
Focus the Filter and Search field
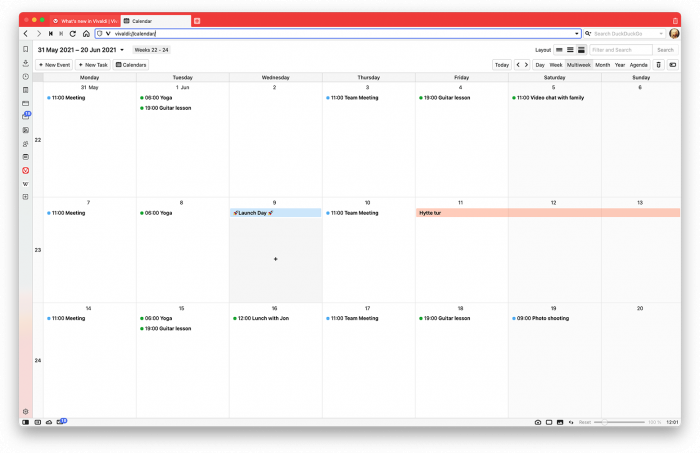point(621,50)
